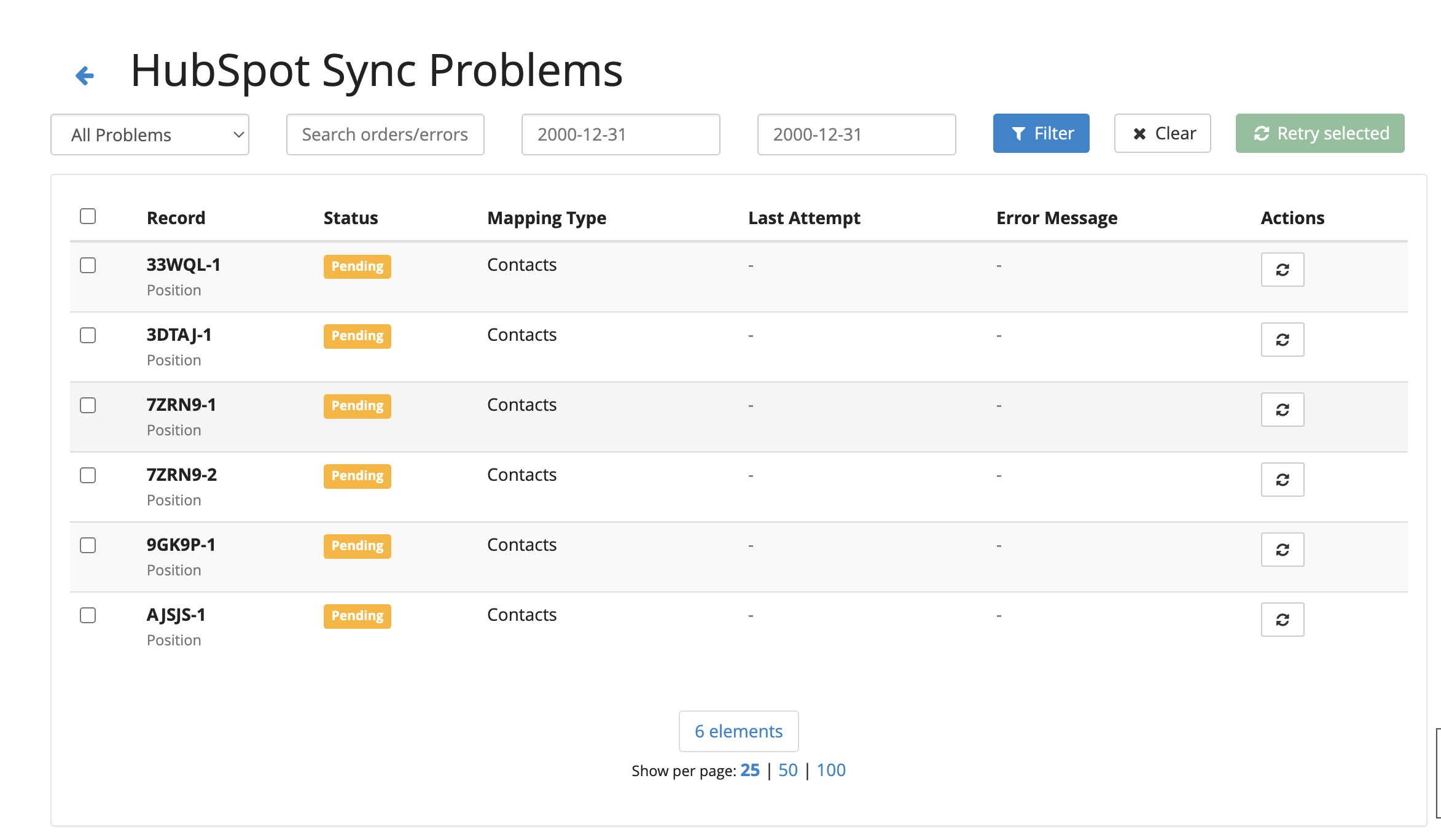Select the checkbox for record 3DTAJ-1
Screen dimensions: 1441x840
pos(88,335)
